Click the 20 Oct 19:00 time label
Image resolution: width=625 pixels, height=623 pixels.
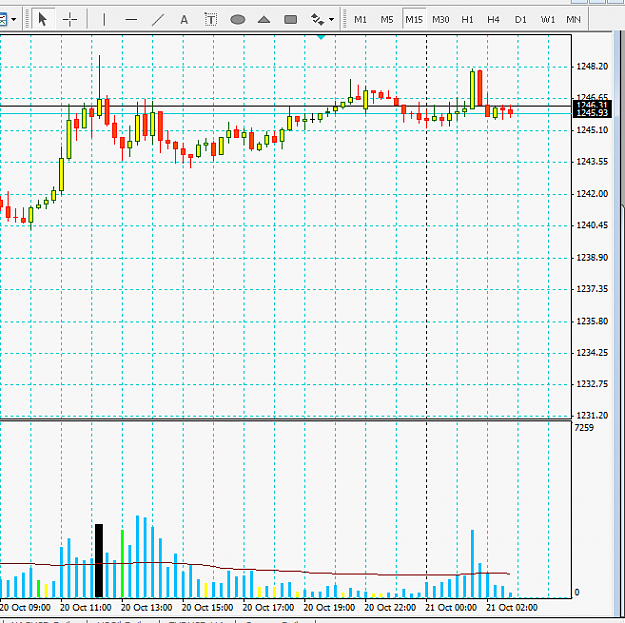(x=329, y=607)
